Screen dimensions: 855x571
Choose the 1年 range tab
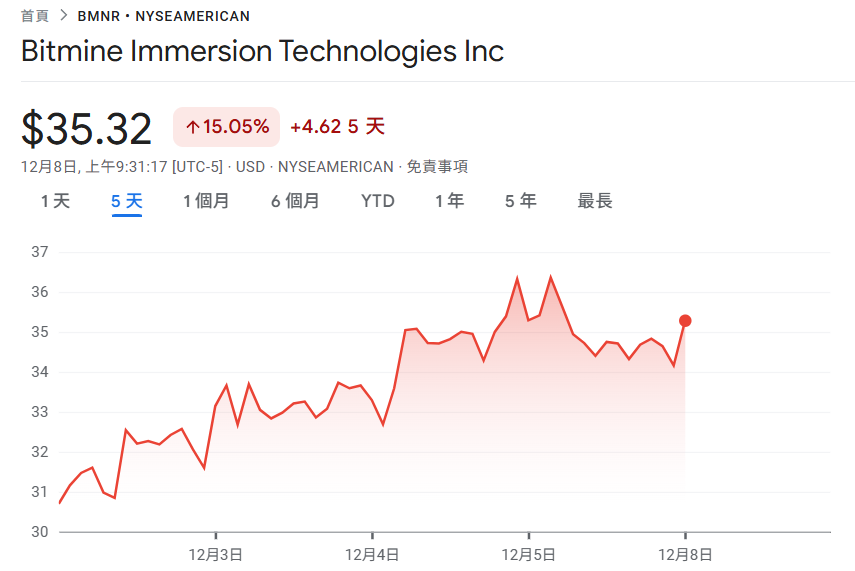pos(449,201)
